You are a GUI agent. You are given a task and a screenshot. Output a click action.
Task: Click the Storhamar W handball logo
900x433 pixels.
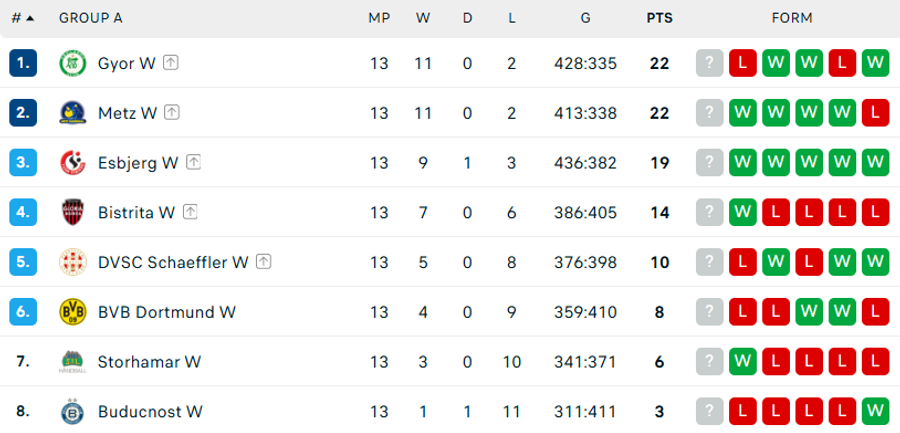pyautogui.click(x=73, y=362)
